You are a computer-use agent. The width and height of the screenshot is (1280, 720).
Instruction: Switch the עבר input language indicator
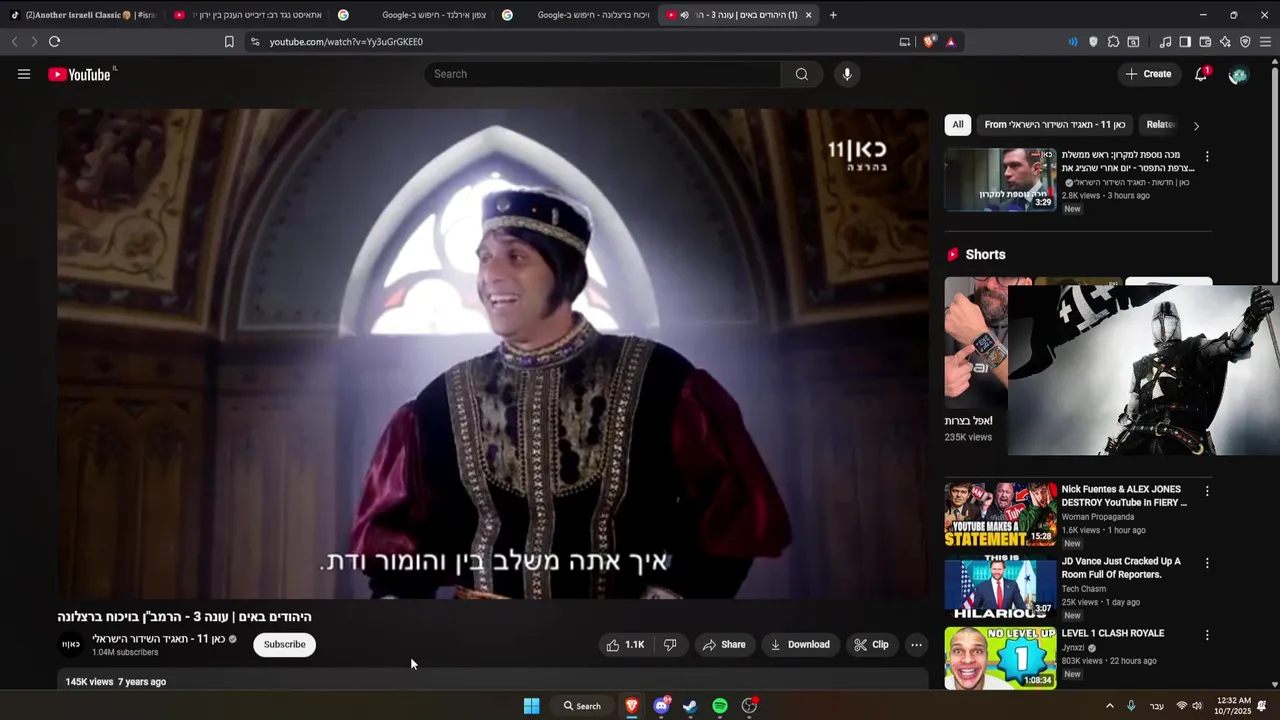tap(1157, 706)
